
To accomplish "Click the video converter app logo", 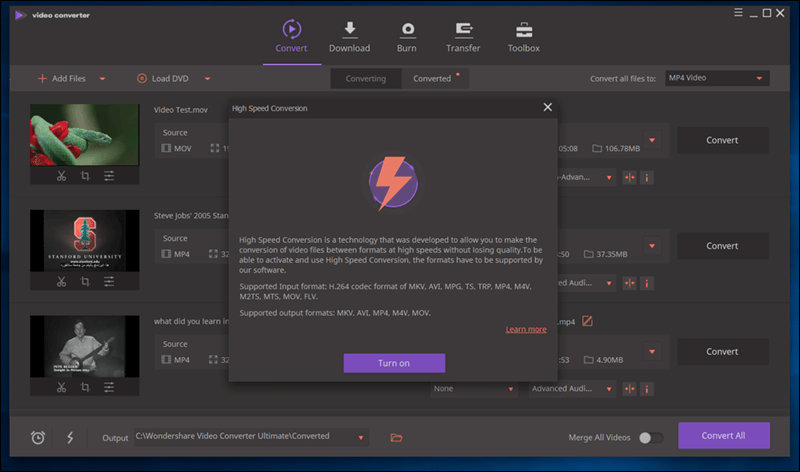I will click(20, 15).
